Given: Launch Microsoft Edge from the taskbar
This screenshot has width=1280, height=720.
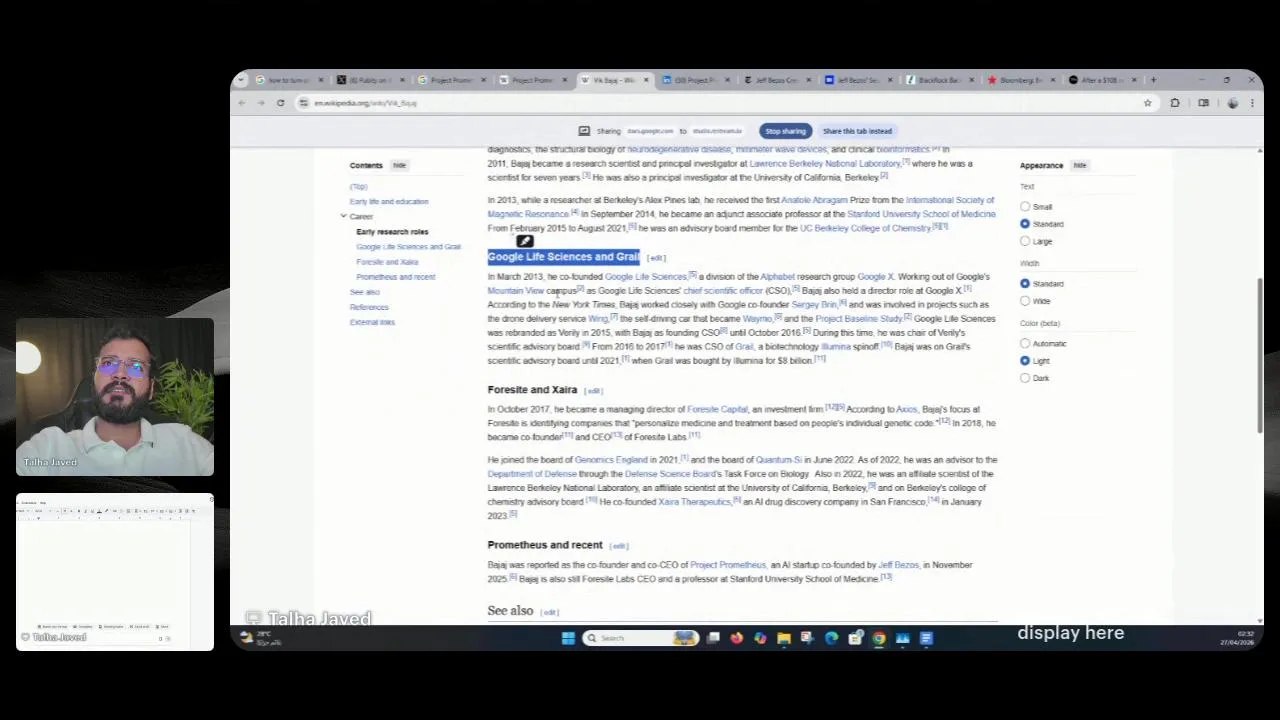Looking at the screenshot, I should click(x=831, y=638).
